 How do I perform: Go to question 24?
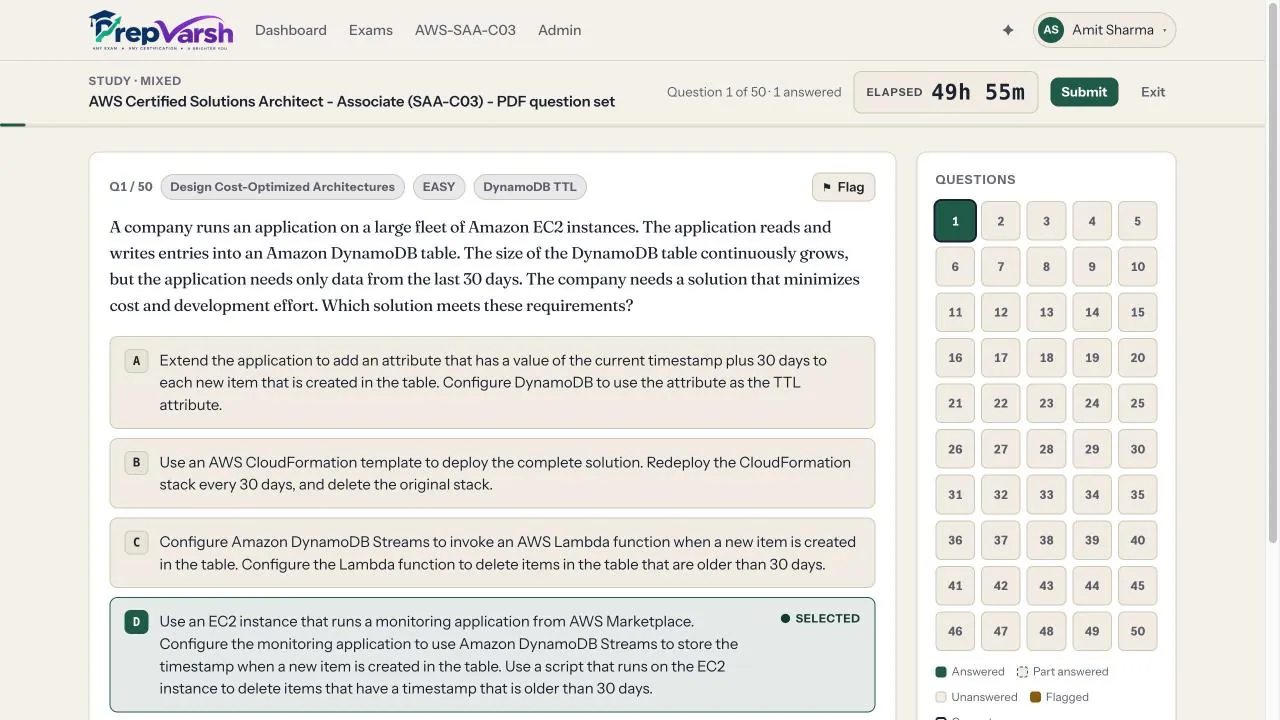pos(1092,403)
